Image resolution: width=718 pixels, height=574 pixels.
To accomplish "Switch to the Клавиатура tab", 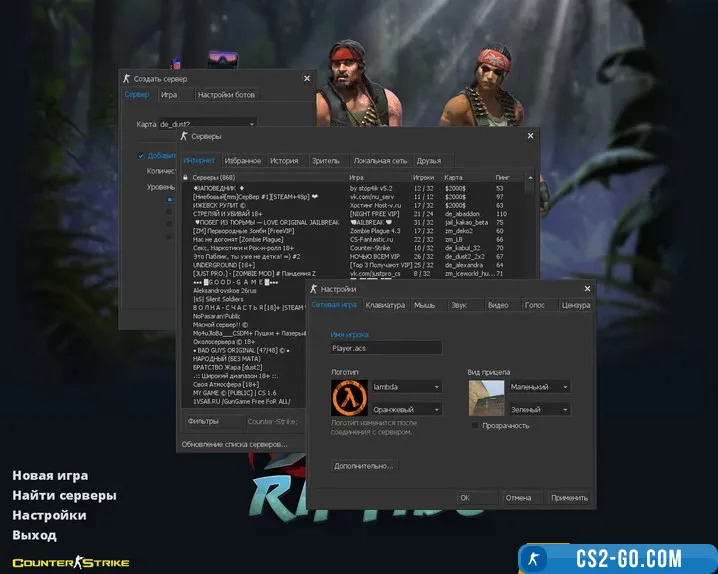I will (x=385, y=305).
